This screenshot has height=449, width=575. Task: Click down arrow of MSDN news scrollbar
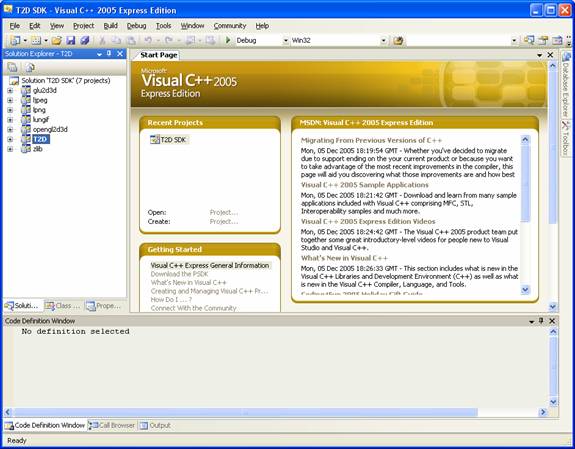[x=525, y=290]
